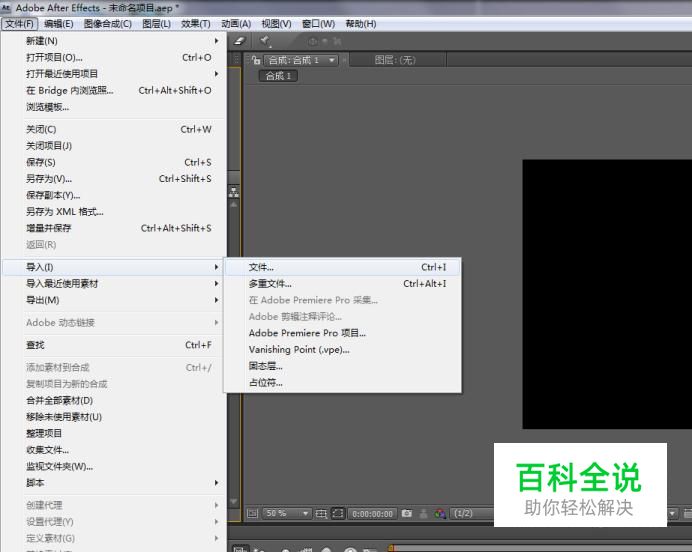Image resolution: width=692 pixels, height=552 pixels.
Task: Open the 图层(L) menu
Action: coord(156,24)
